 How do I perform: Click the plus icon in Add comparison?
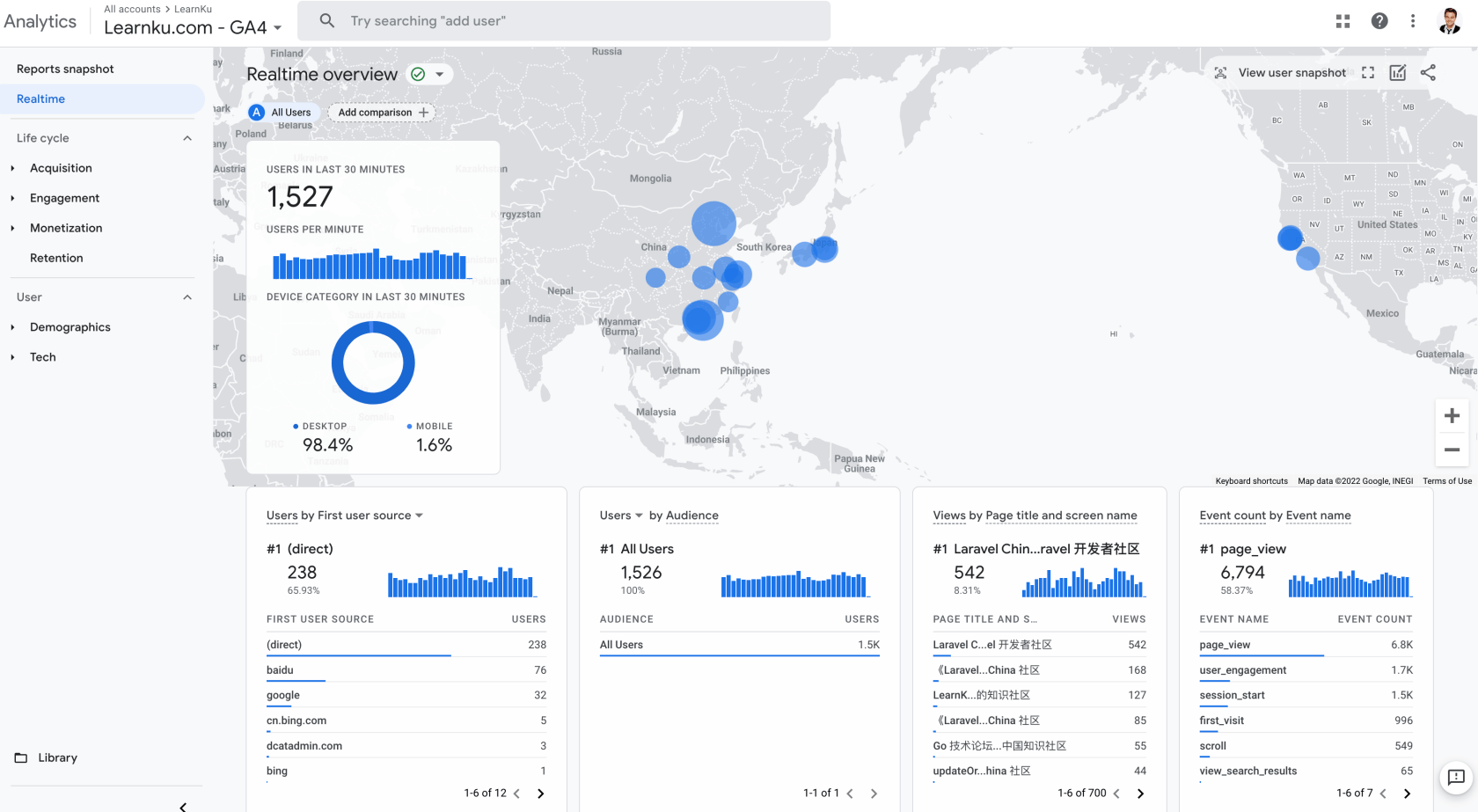[x=424, y=113]
